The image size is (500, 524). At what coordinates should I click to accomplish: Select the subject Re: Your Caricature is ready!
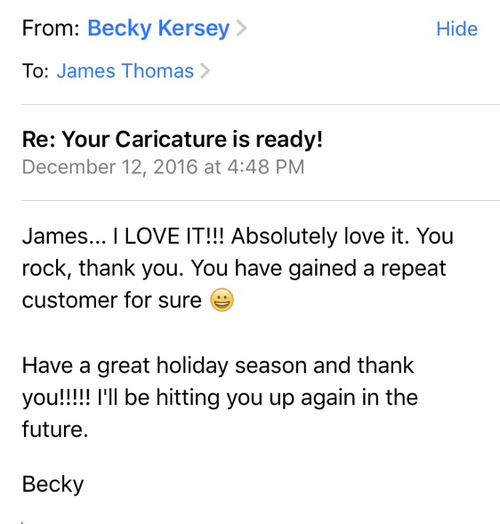click(172, 139)
